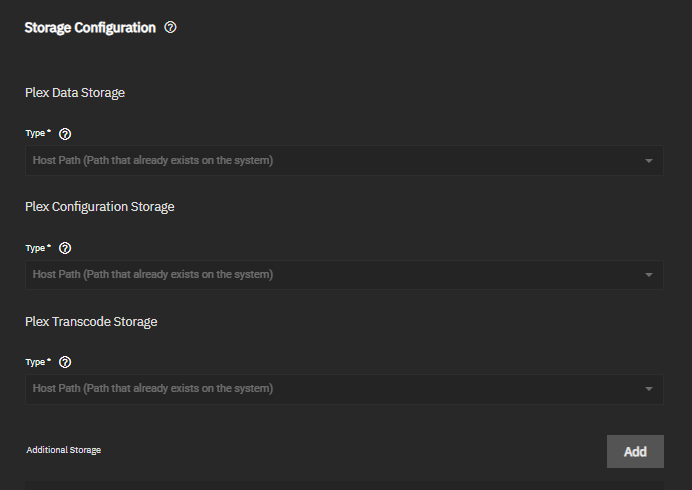
Task: Click the Additional Storage label
Action: click(64, 451)
